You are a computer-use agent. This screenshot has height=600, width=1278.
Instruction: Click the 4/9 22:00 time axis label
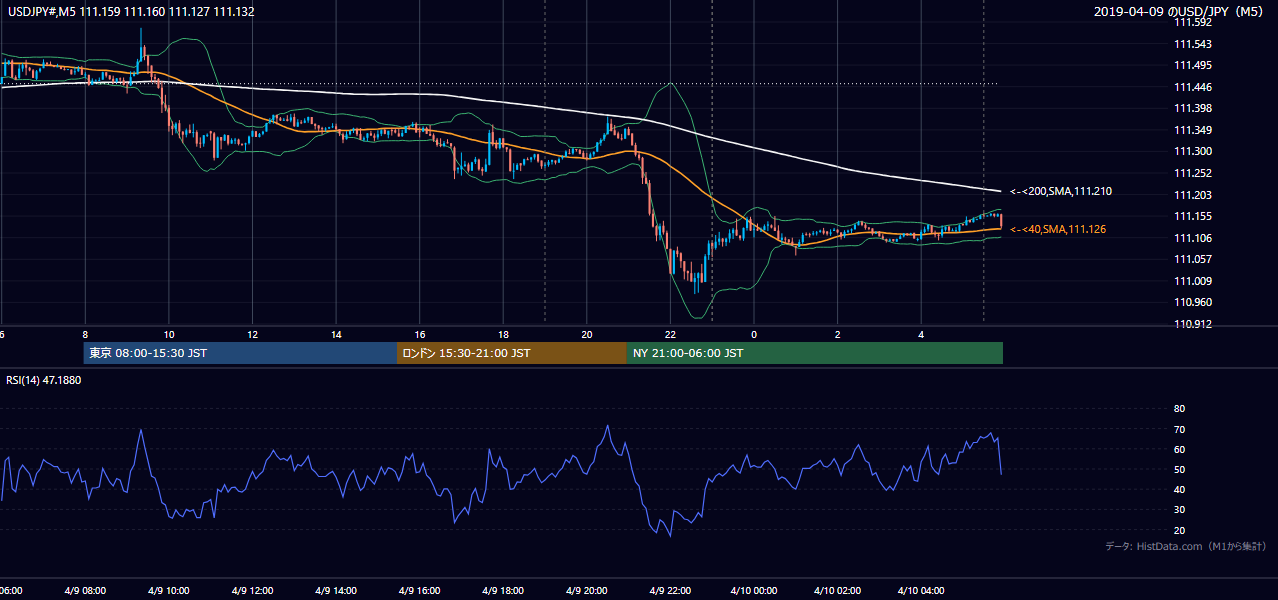(670, 591)
